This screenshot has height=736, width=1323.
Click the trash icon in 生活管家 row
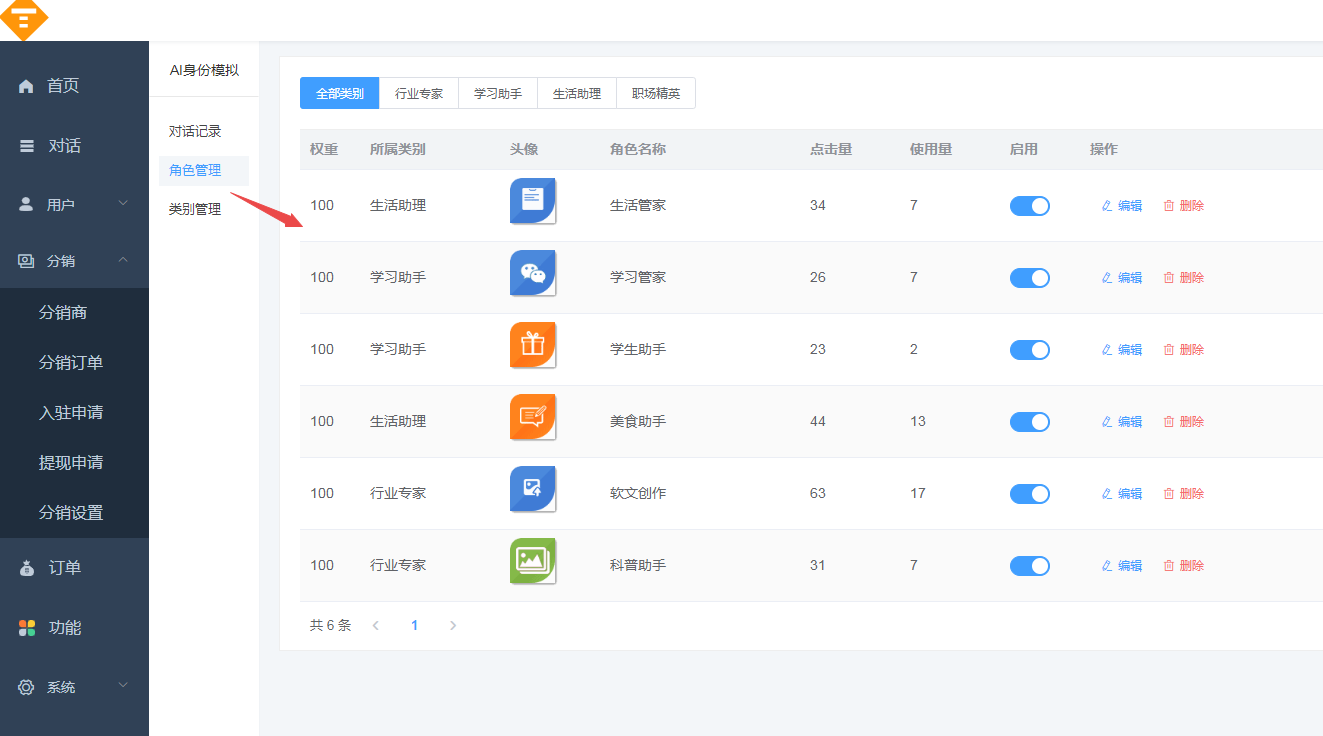(x=1169, y=206)
